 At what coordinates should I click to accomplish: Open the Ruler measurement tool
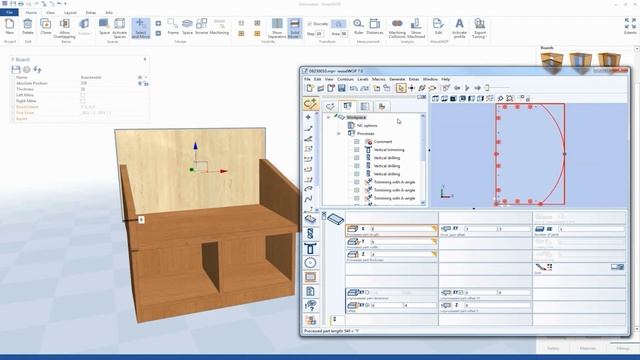coord(358,27)
